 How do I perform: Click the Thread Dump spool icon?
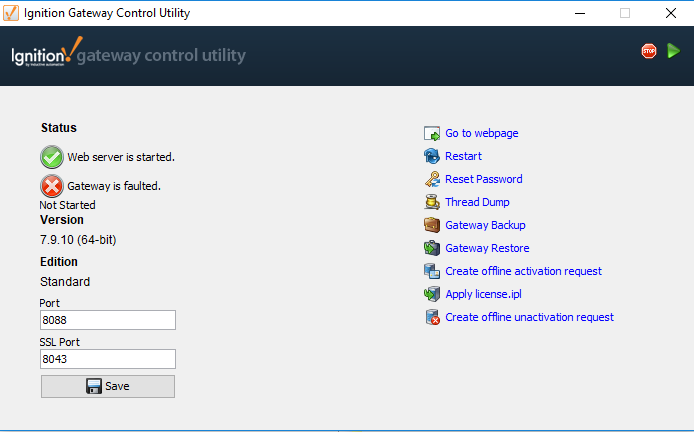tap(432, 202)
